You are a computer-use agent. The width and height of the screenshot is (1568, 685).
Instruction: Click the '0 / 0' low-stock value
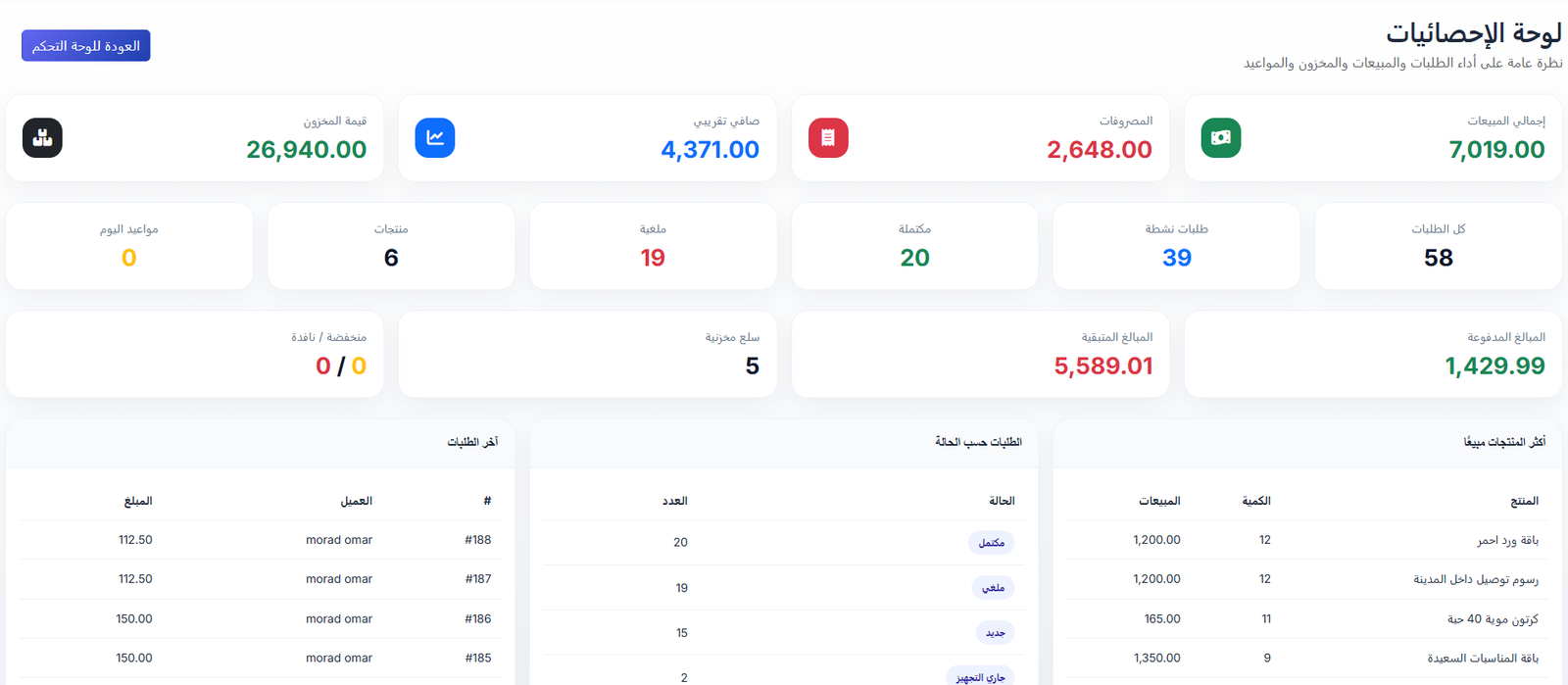coord(341,367)
